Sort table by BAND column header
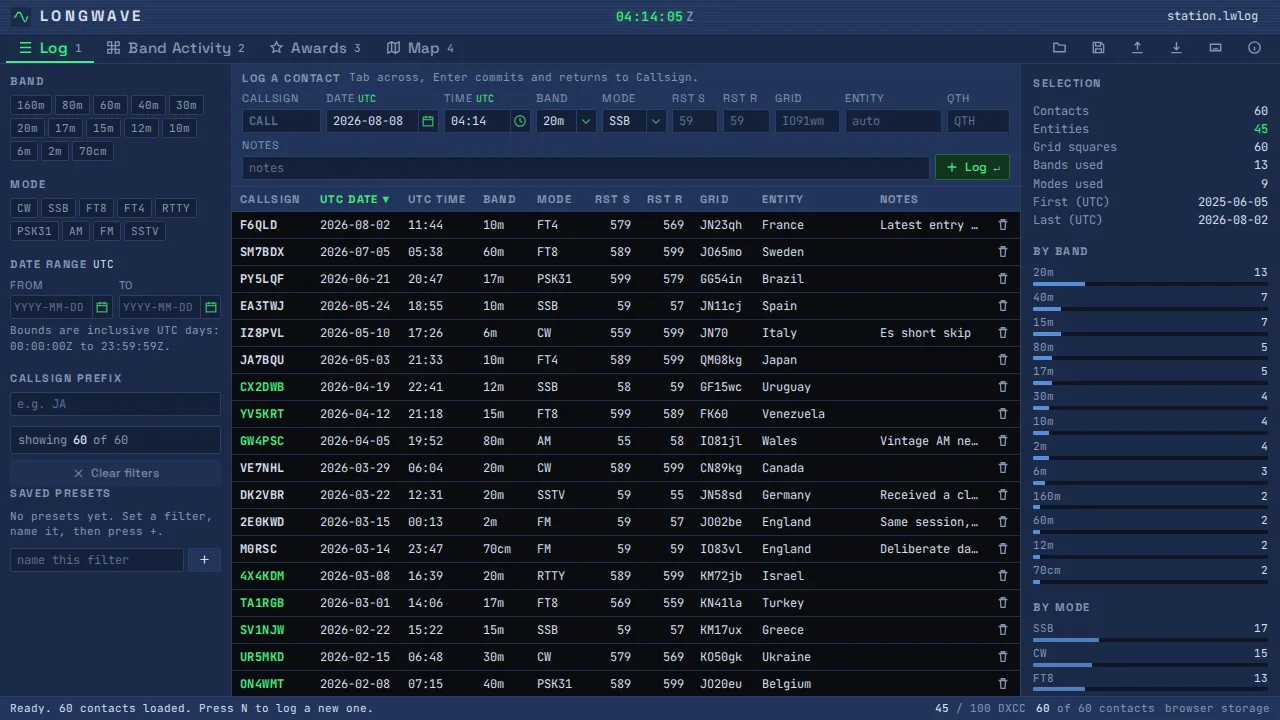The width and height of the screenshot is (1280, 720). [x=499, y=199]
